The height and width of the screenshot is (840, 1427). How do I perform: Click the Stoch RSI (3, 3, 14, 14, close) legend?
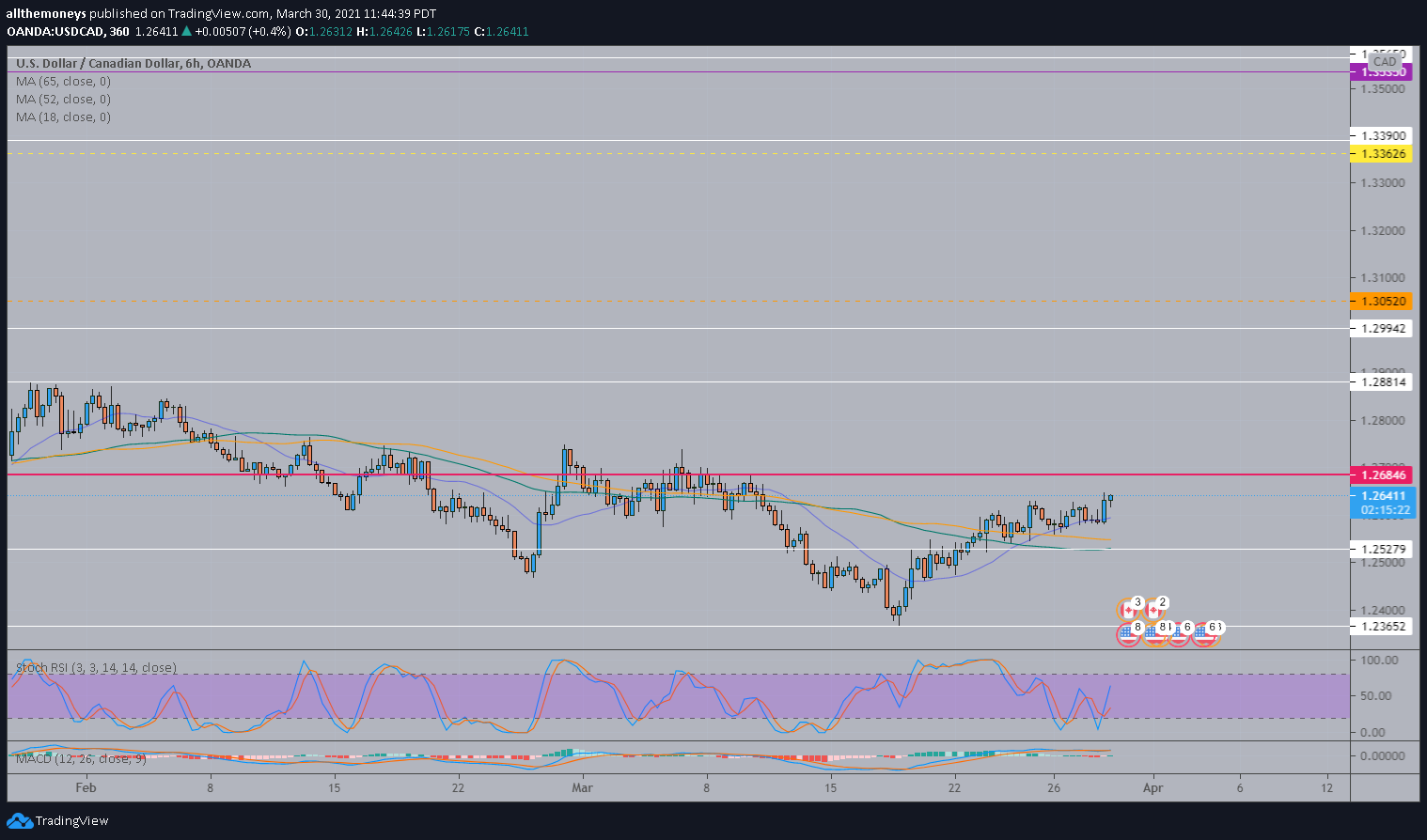pos(96,668)
